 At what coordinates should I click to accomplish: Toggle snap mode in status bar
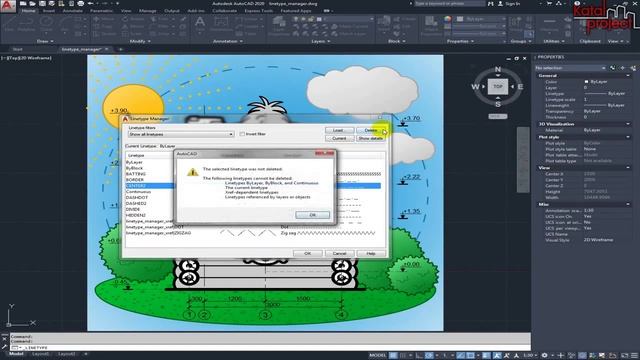pos(404,356)
